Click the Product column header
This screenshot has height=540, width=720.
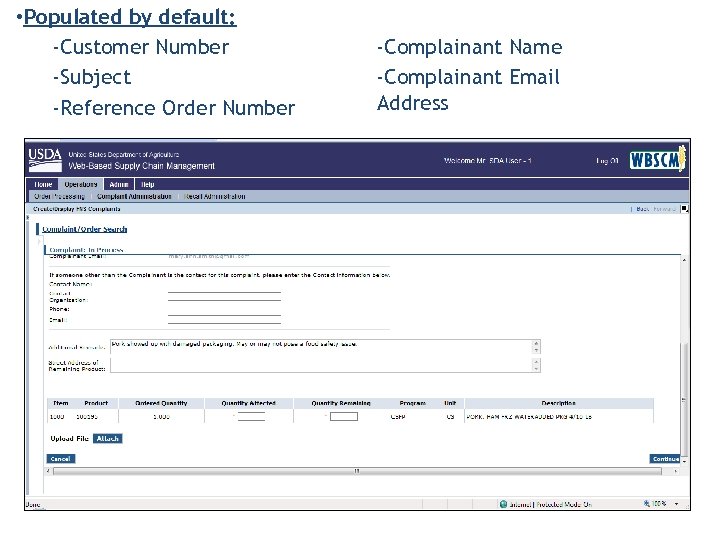click(x=96, y=403)
